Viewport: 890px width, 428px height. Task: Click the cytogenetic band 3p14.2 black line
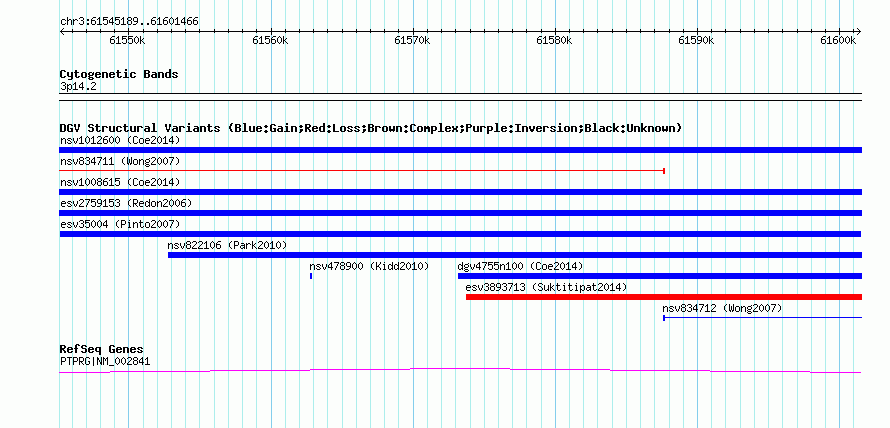point(460,96)
